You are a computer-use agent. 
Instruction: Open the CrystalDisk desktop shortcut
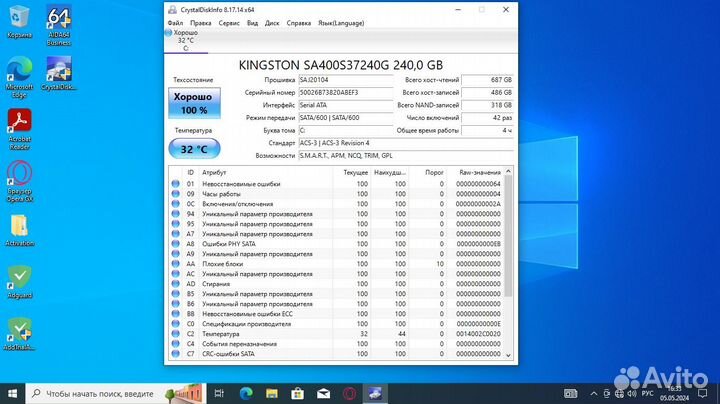coord(59,73)
